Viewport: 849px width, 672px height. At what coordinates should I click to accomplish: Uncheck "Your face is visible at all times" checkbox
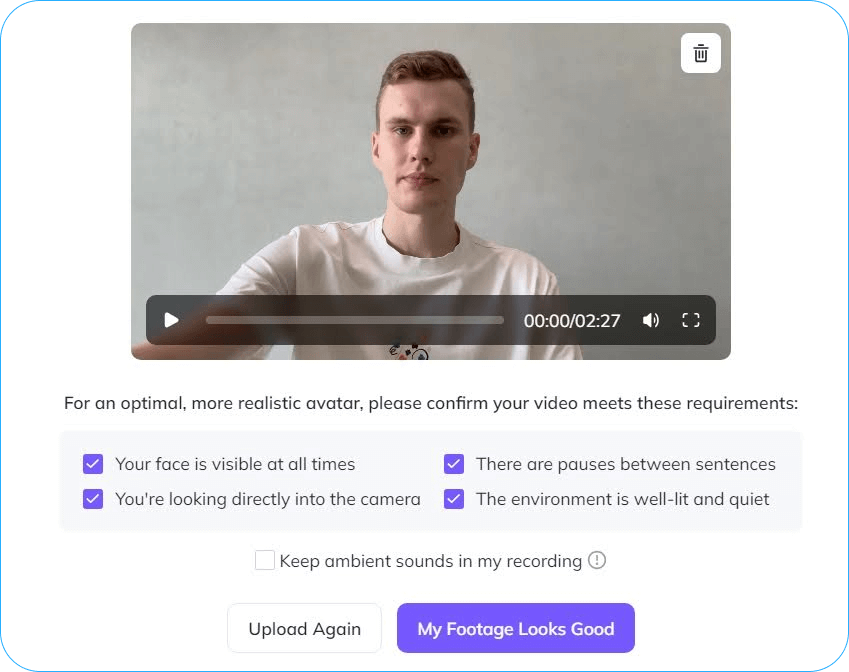(93, 464)
